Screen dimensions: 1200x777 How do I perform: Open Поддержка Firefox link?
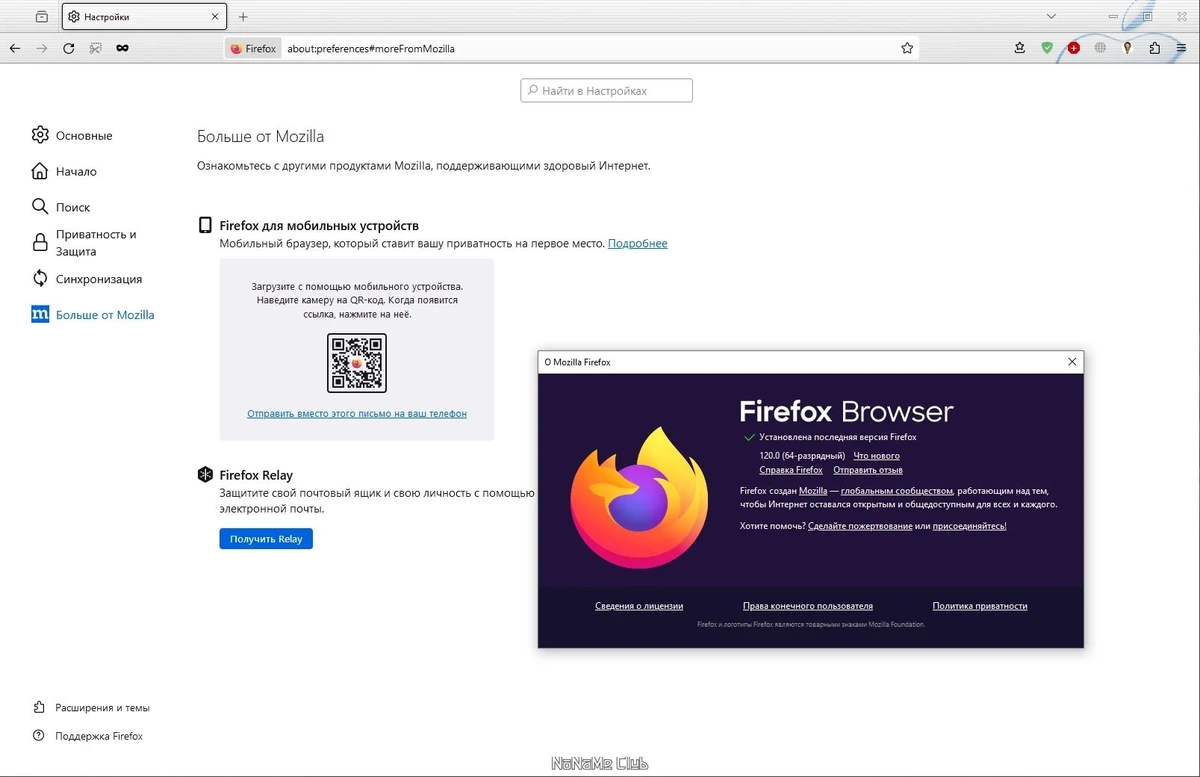88,736
